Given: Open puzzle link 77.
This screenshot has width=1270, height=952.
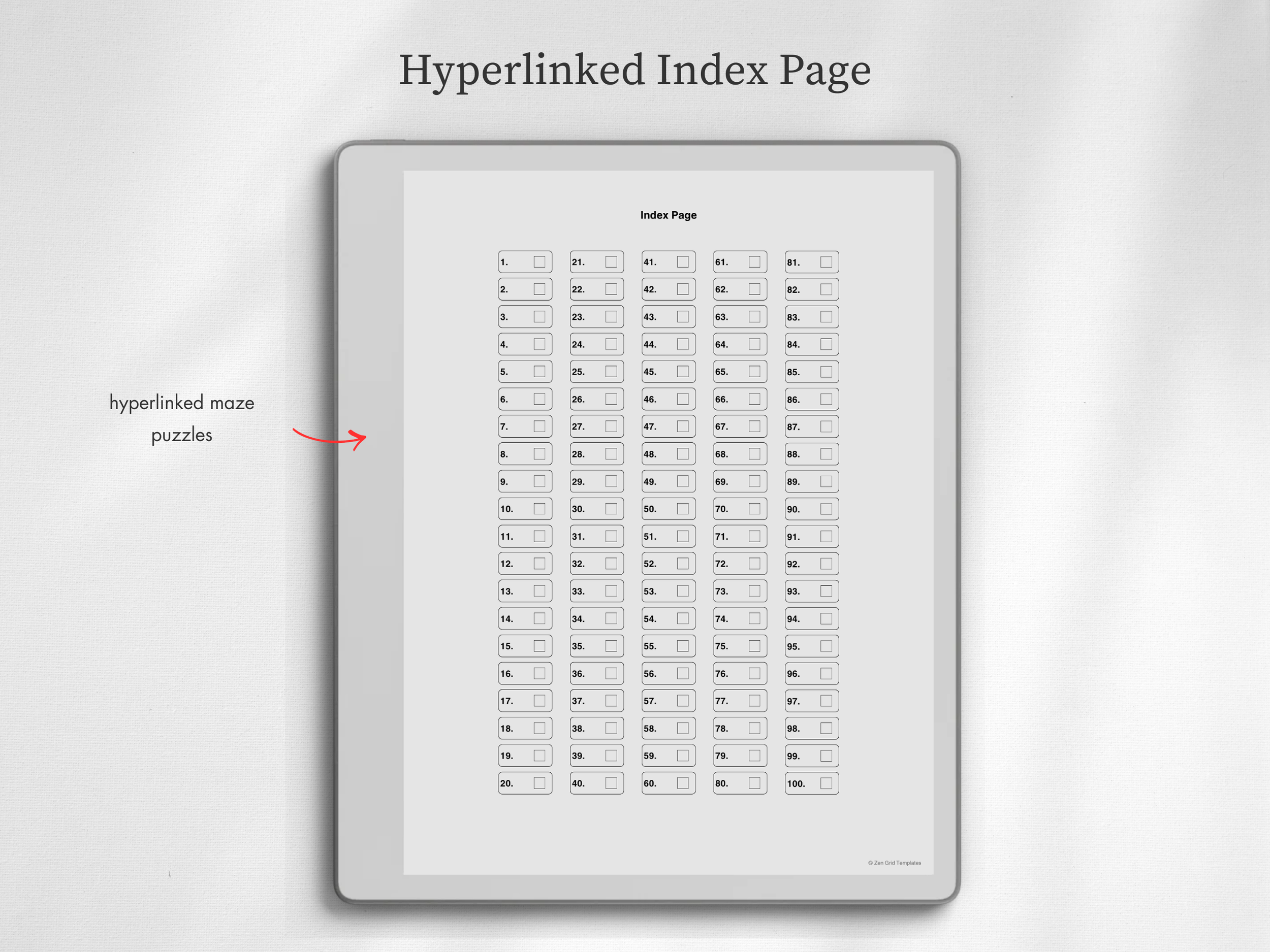Looking at the screenshot, I should 740,701.
